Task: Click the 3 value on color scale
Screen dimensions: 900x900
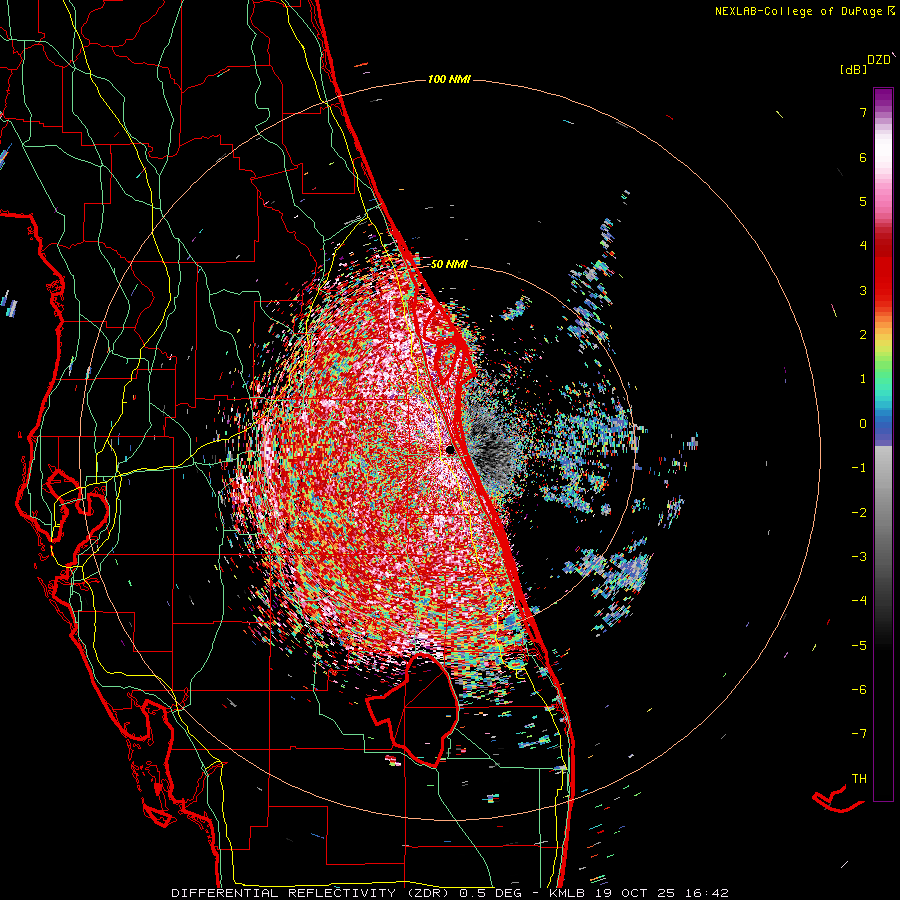Action: coord(863,290)
